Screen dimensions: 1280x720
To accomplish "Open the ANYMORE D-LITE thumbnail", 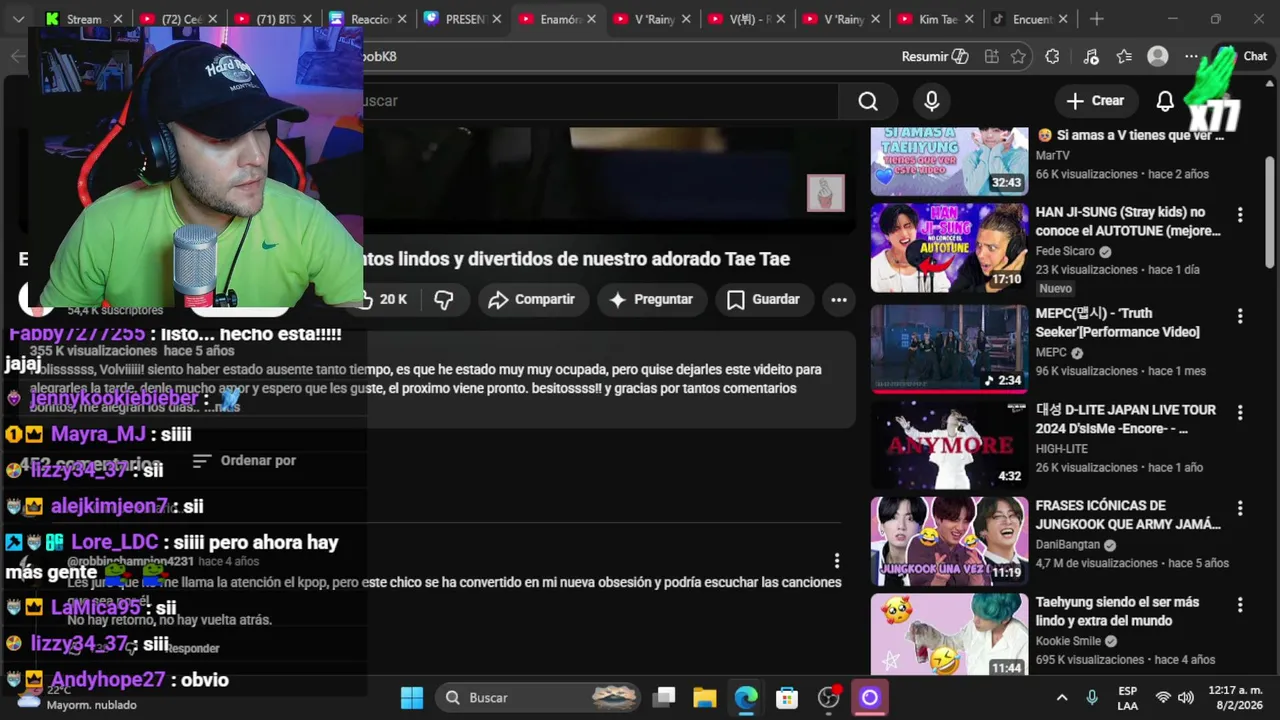I will 949,444.
